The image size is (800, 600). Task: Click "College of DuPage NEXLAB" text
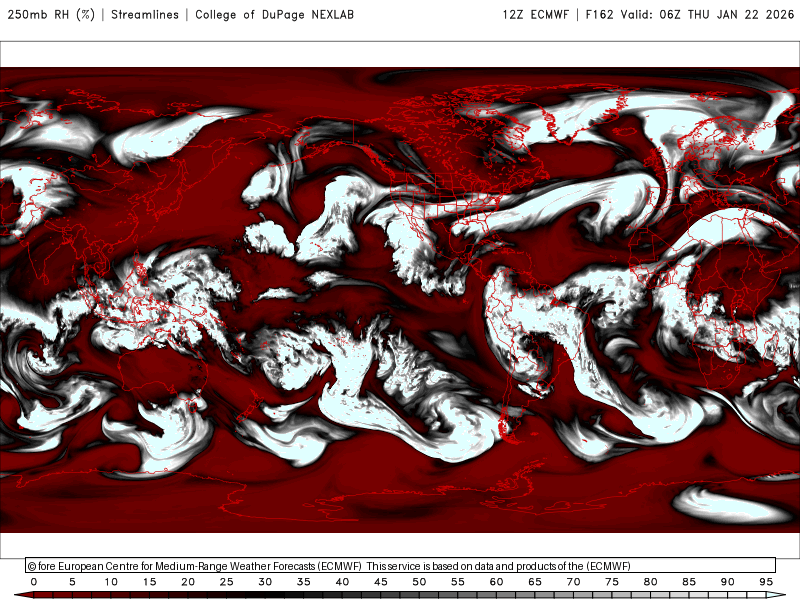(274, 14)
